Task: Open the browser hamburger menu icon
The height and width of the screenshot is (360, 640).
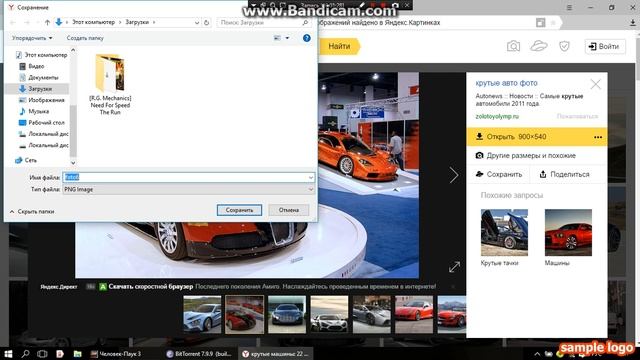Action: 569,7
